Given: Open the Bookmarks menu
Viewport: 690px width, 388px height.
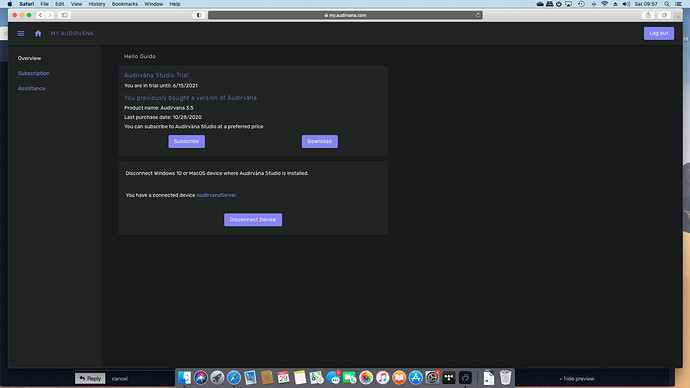Looking at the screenshot, I should click(x=125, y=4).
